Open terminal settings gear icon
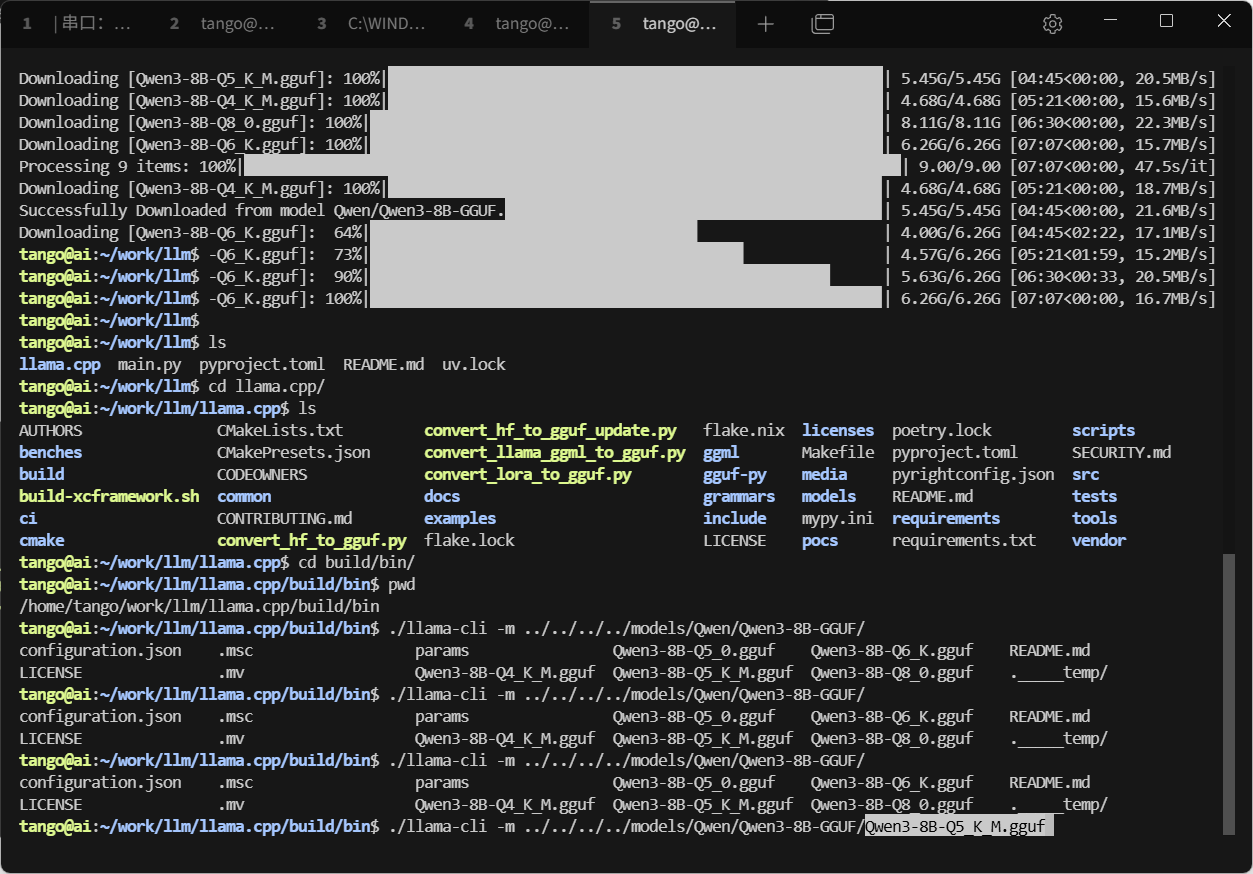Screen dimensions: 1253x874 pyautogui.click(x=1052, y=24)
